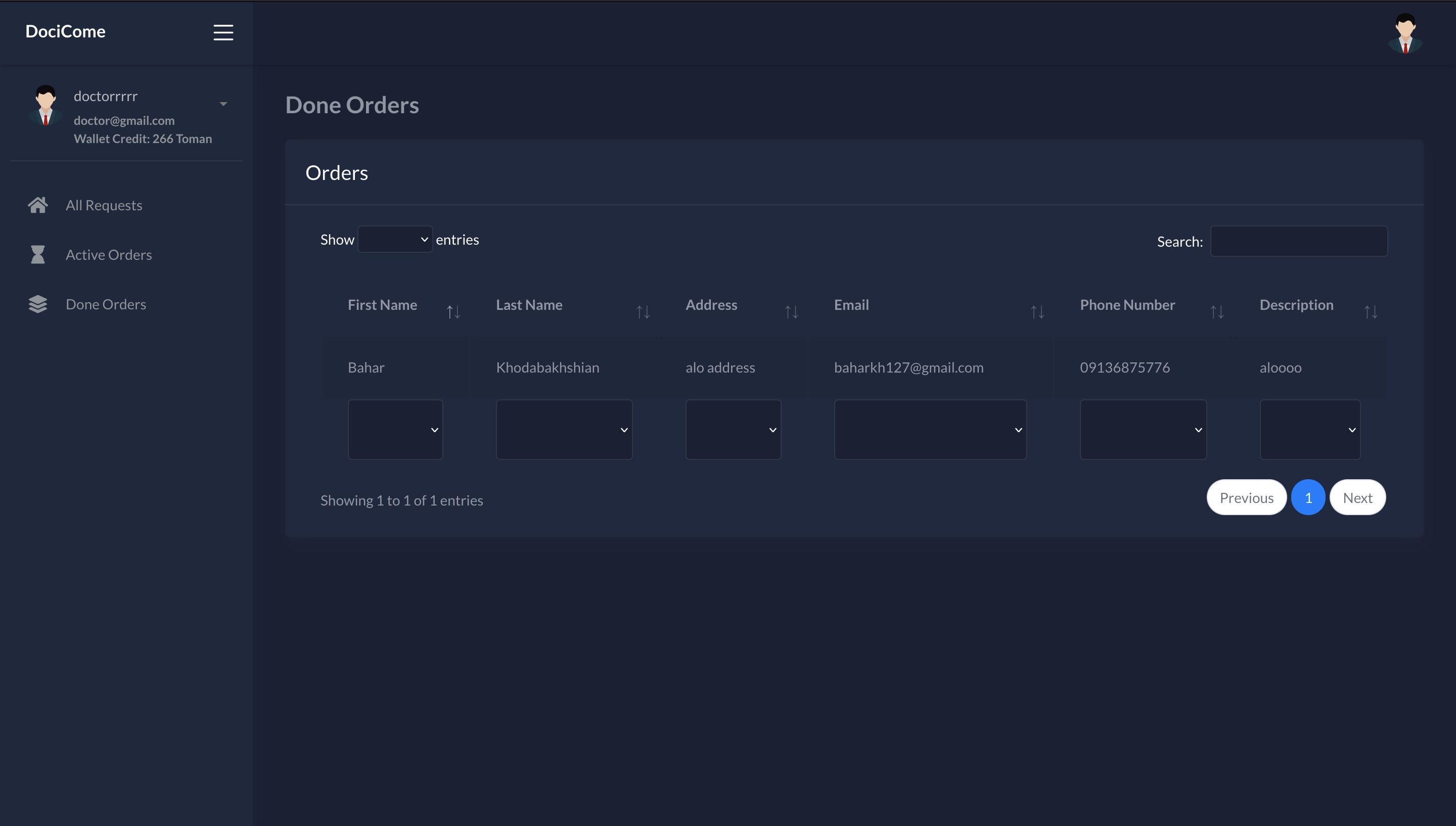Select page 1 pagination button

pos(1307,497)
